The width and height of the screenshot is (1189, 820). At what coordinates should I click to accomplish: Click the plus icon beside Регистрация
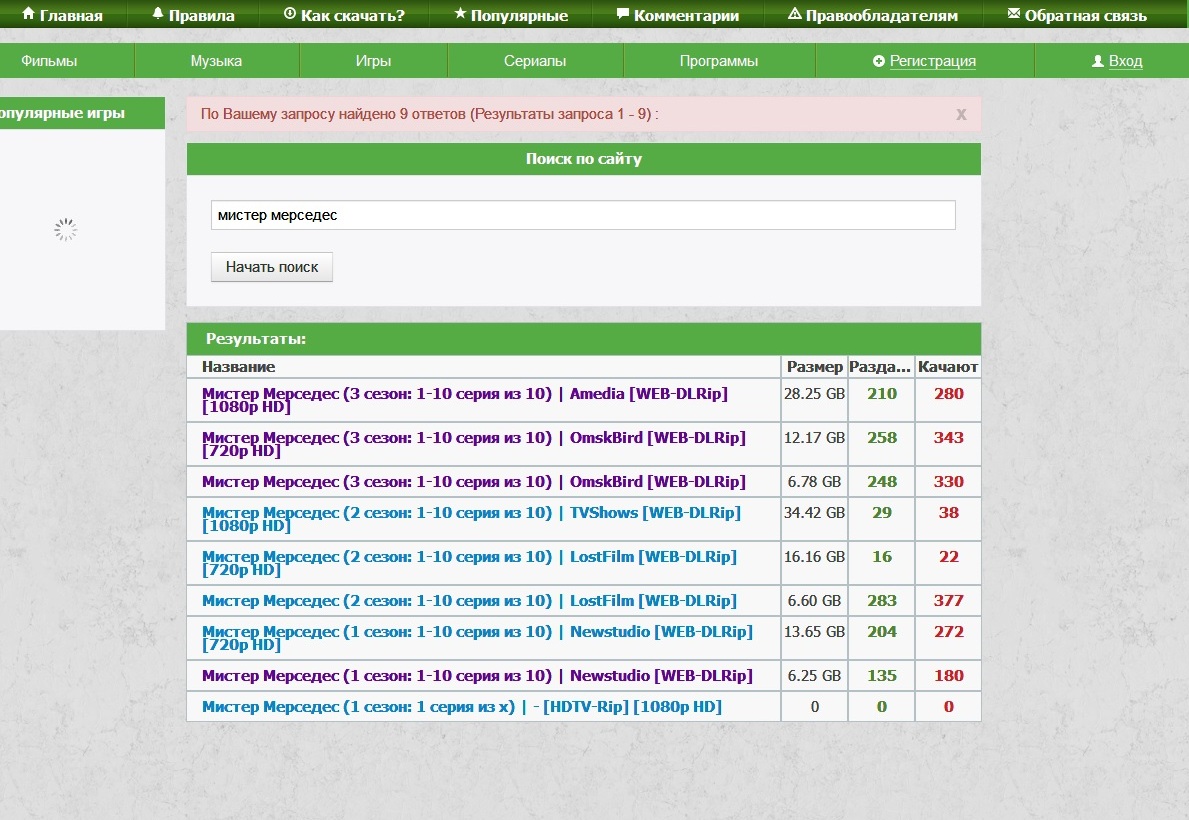879,61
